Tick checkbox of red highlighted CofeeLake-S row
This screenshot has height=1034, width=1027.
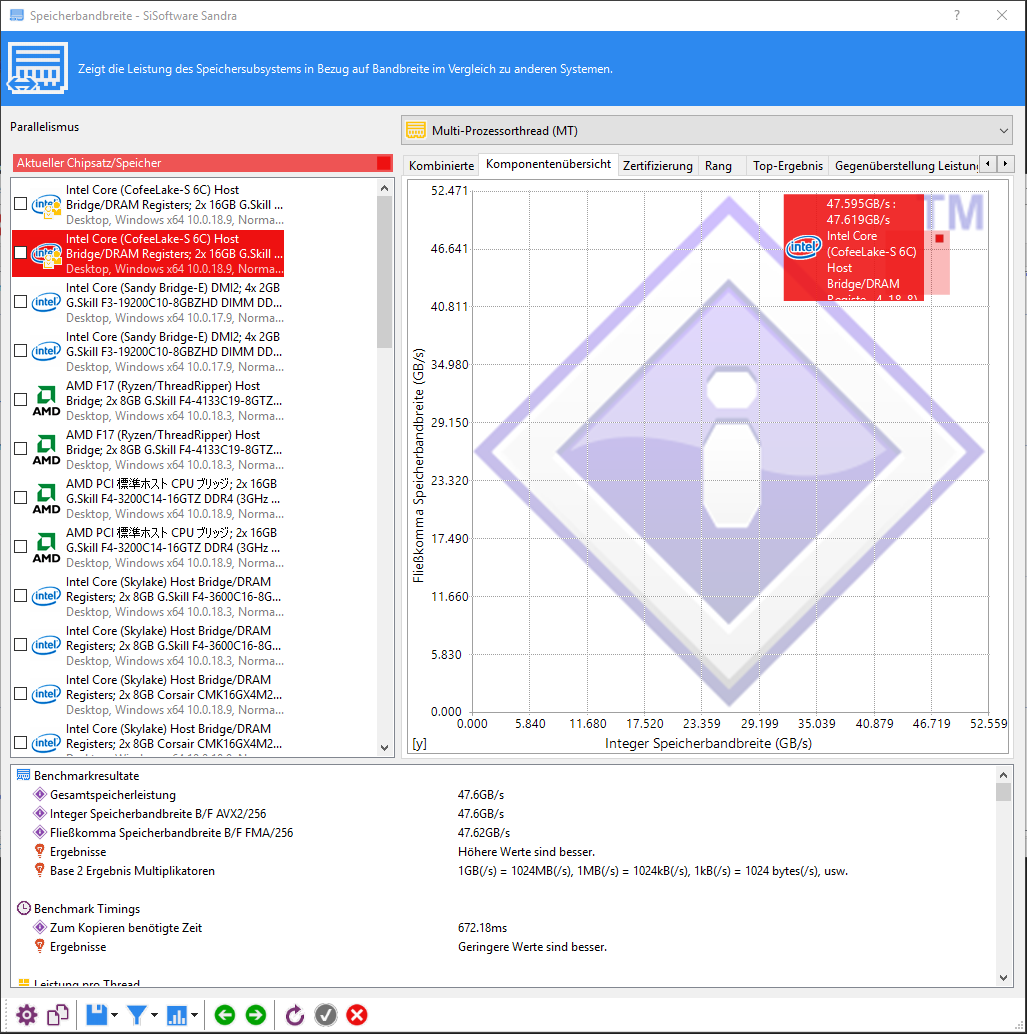[20, 253]
